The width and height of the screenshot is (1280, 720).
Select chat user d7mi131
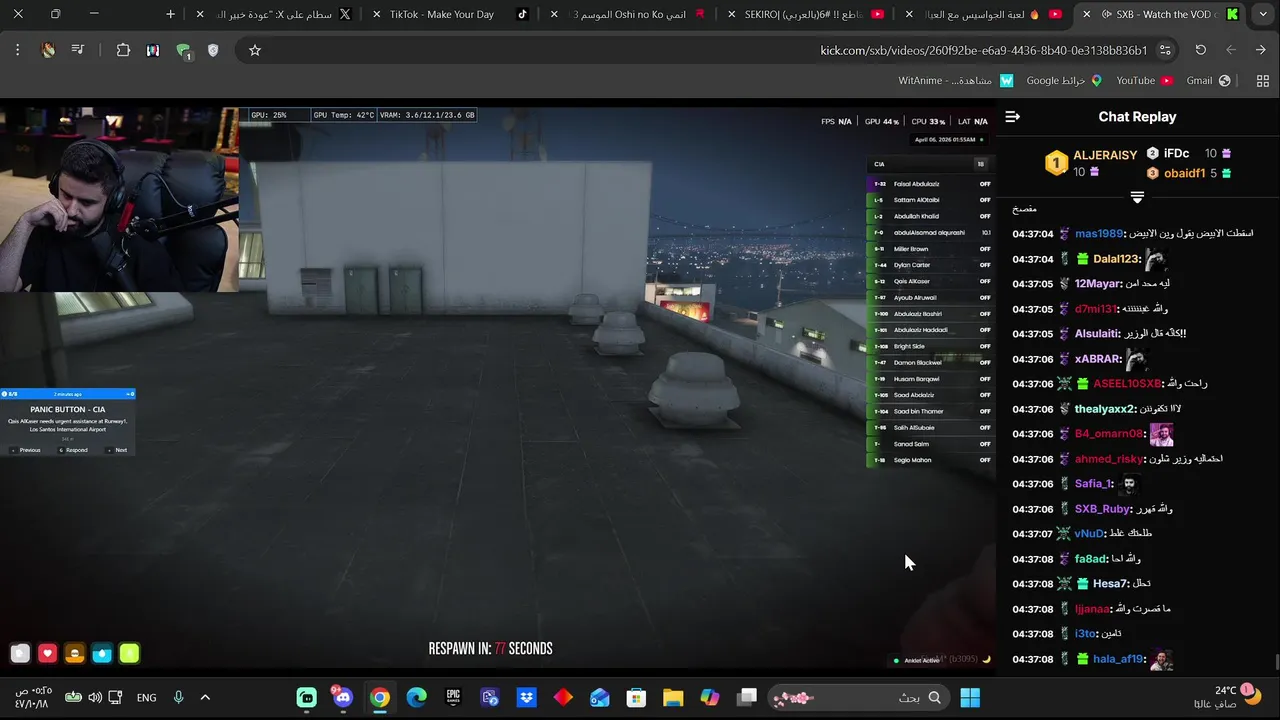(1098, 309)
